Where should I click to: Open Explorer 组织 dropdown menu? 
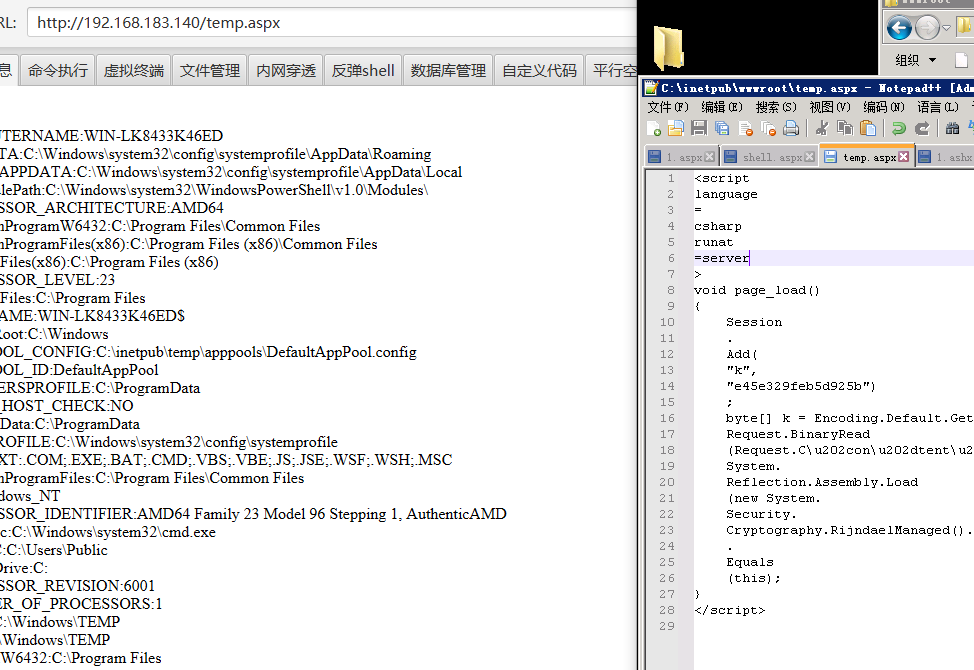916,60
